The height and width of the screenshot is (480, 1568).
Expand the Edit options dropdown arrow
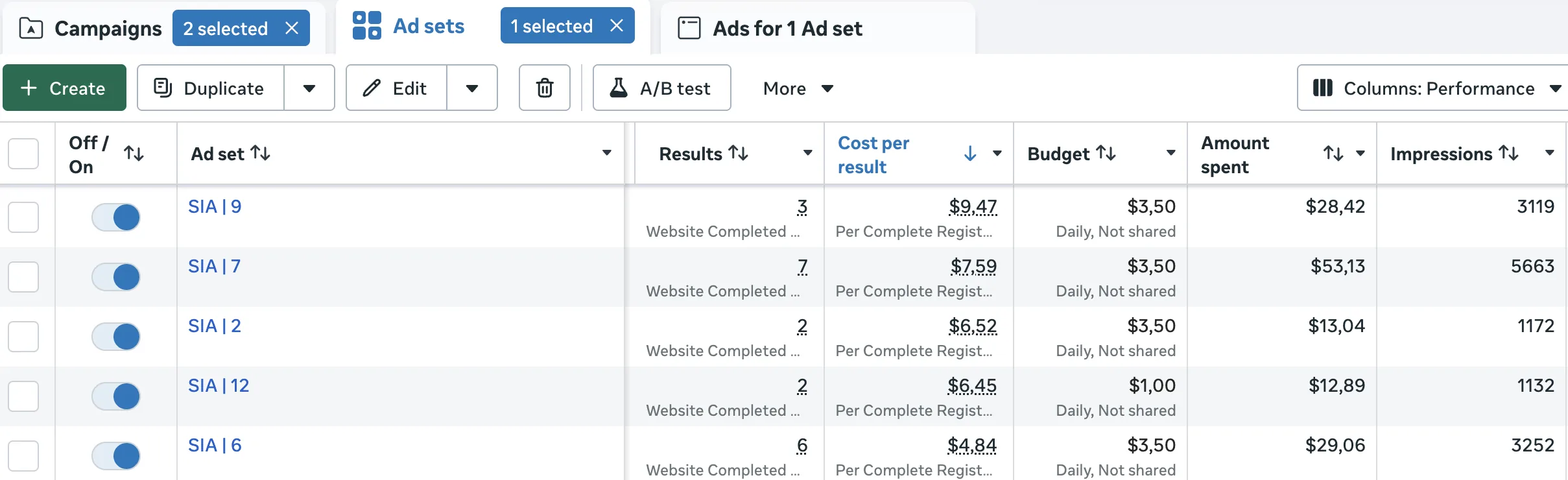tap(472, 88)
